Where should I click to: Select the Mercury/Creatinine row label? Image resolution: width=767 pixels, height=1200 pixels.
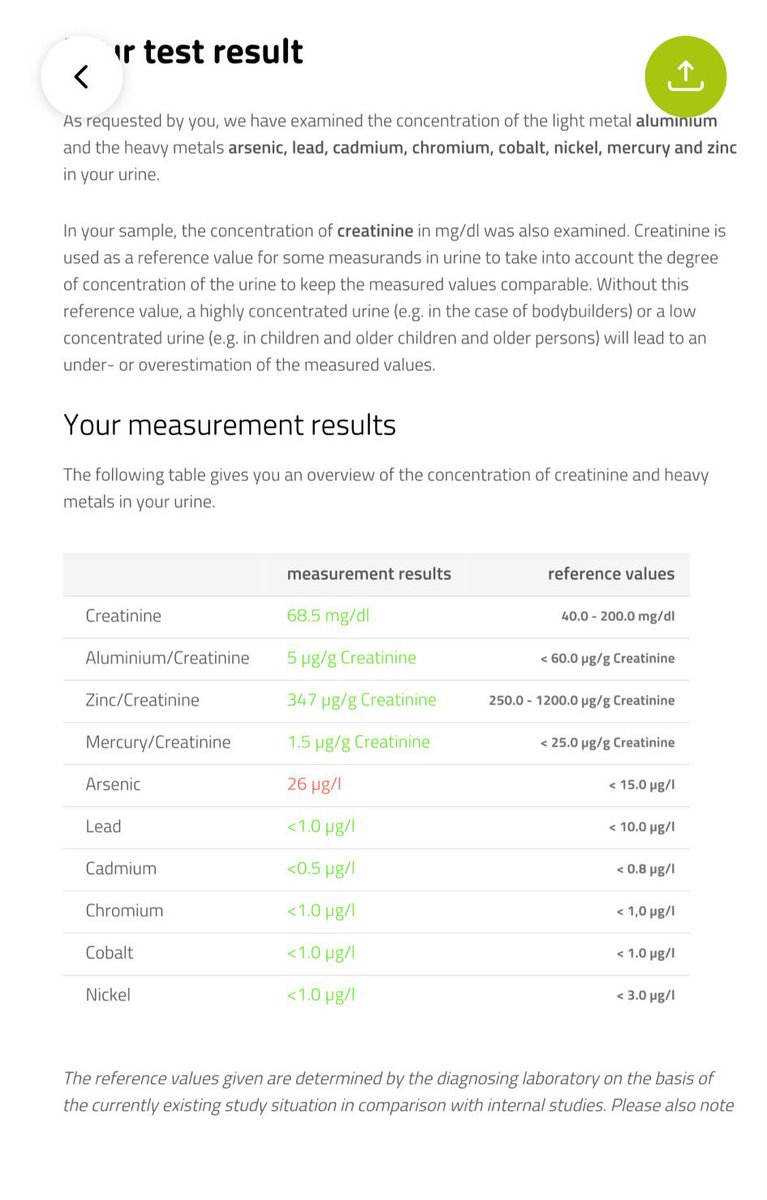(158, 743)
